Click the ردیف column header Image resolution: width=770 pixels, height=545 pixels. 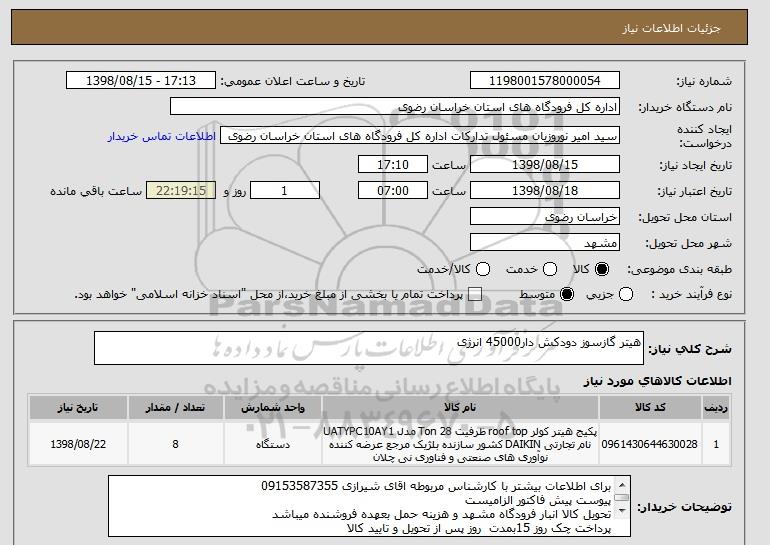[x=716, y=408]
